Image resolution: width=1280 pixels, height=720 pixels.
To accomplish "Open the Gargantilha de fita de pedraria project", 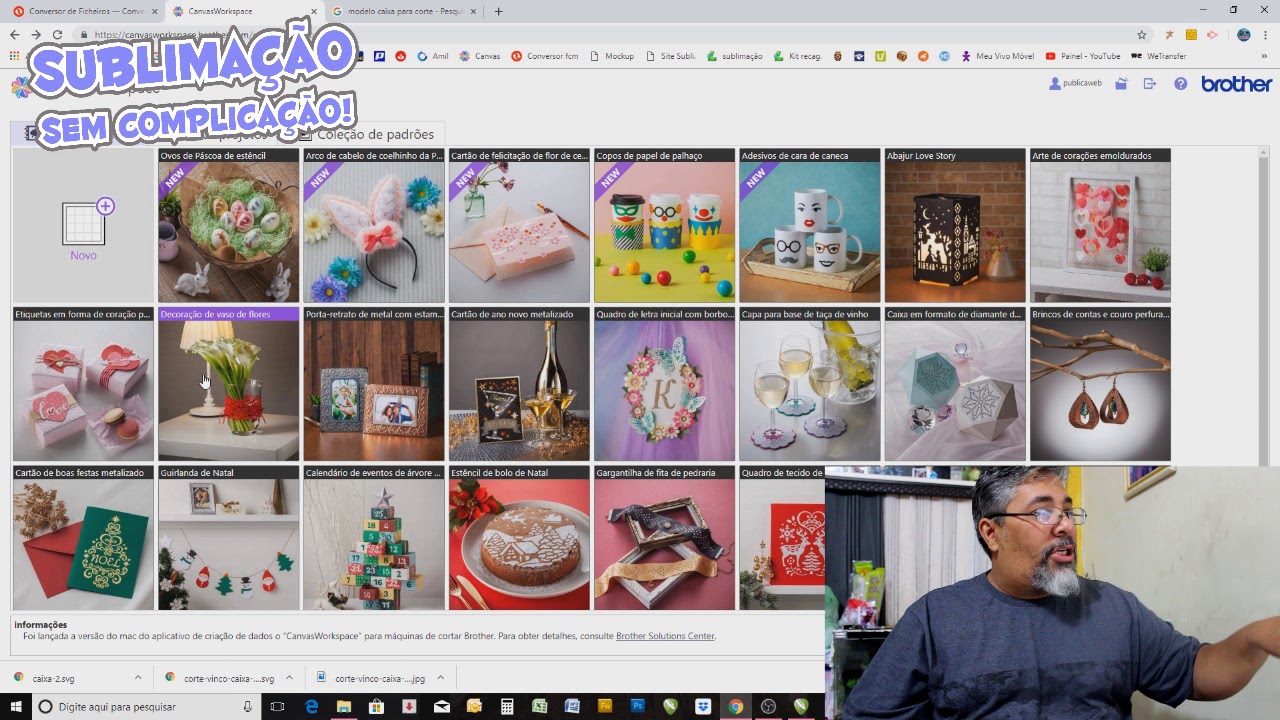I will (x=664, y=538).
